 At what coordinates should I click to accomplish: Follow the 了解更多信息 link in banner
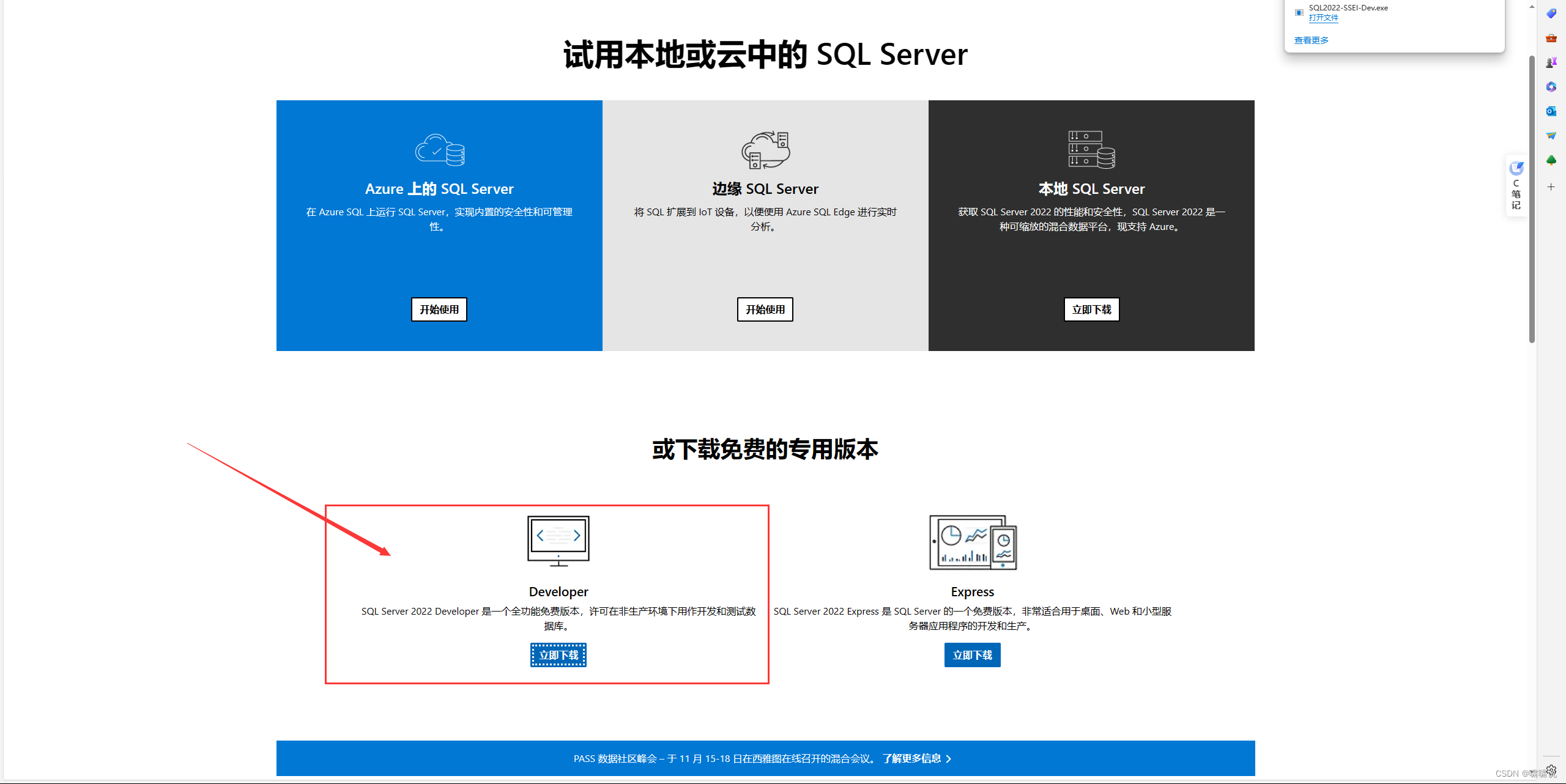click(x=911, y=758)
